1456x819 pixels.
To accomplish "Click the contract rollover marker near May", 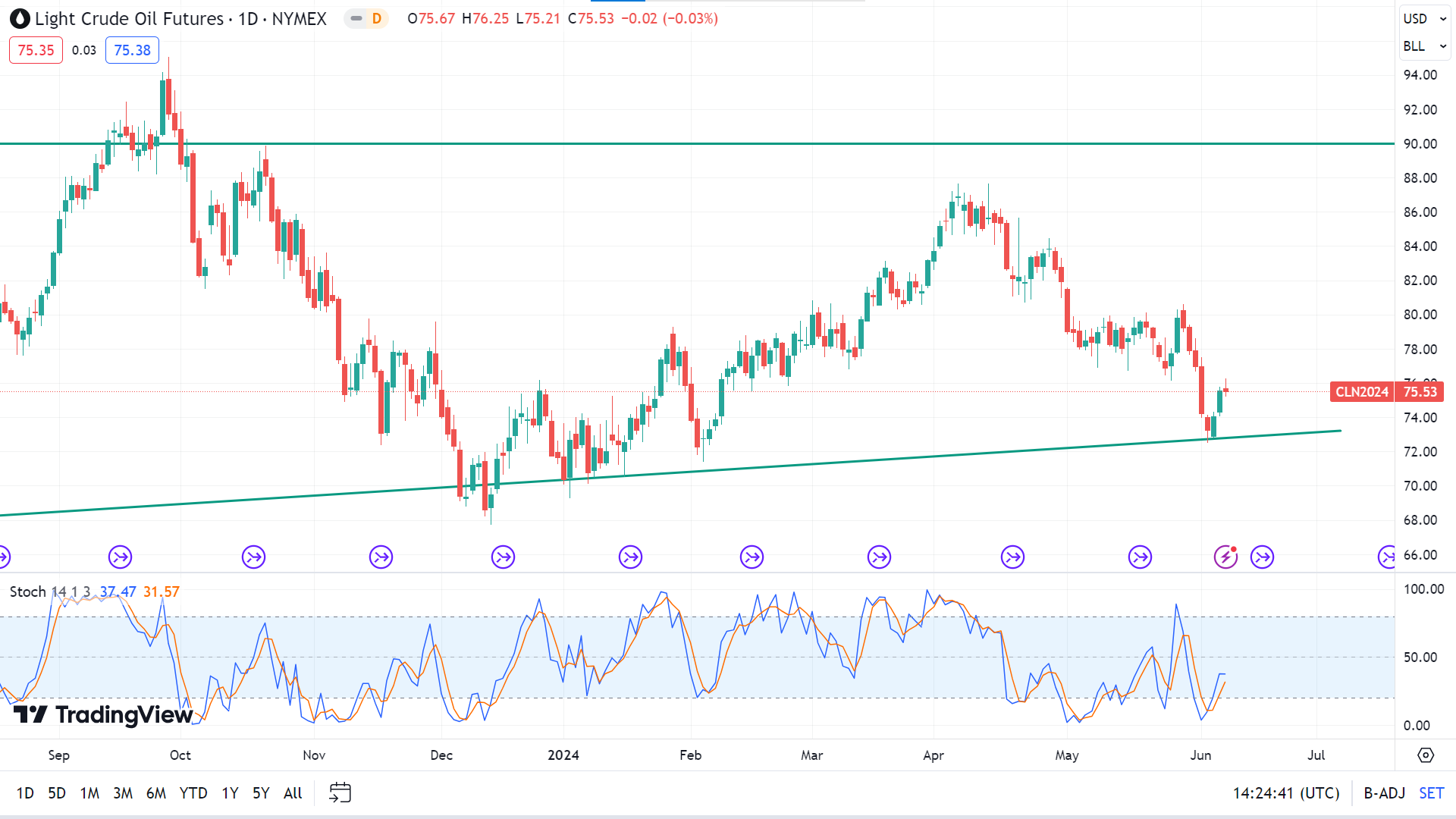I will point(1141,557).
